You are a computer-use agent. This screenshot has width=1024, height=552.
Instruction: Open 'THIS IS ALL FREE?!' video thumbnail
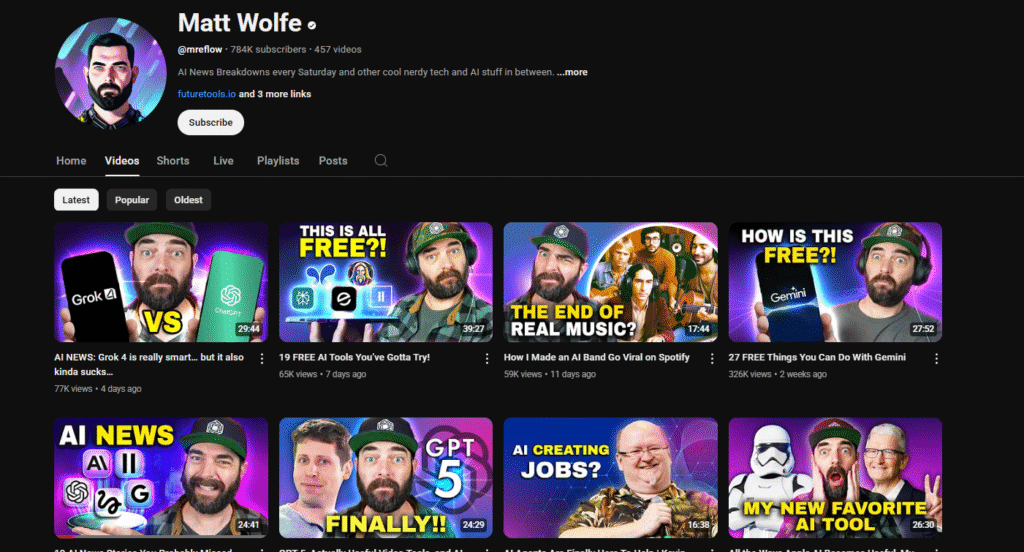tap(386, 282)
